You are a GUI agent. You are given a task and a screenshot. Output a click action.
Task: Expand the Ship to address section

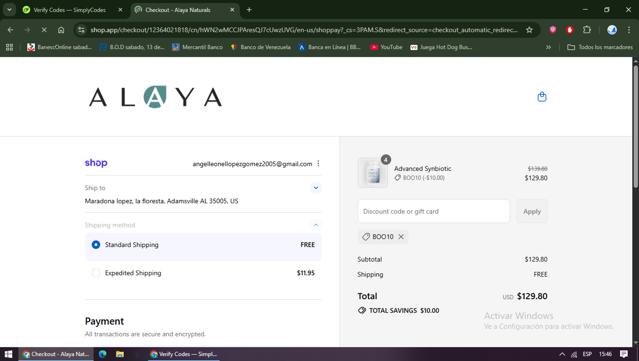point(316,188)
